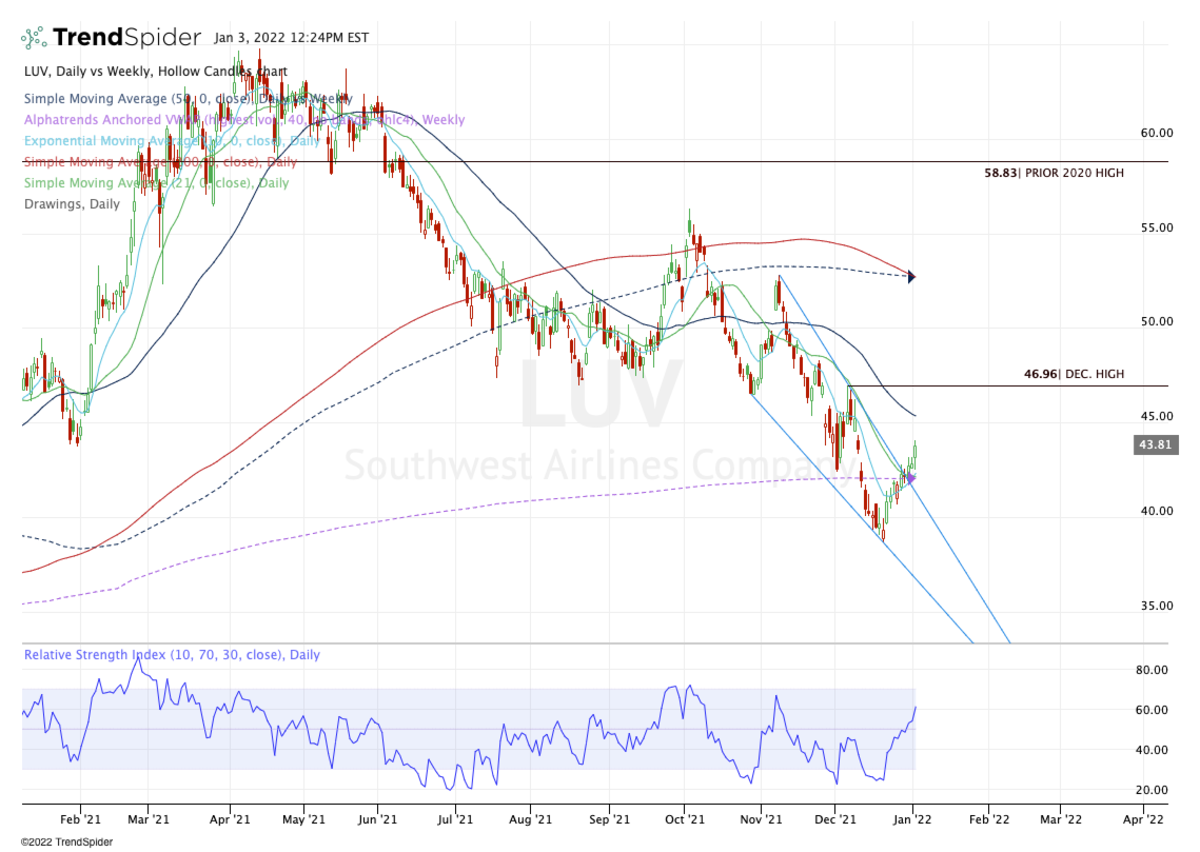Select the blue arrow marker ending the dashed SMA
The height and width of the screenshot is (852, 1200).
pos(911,277)
